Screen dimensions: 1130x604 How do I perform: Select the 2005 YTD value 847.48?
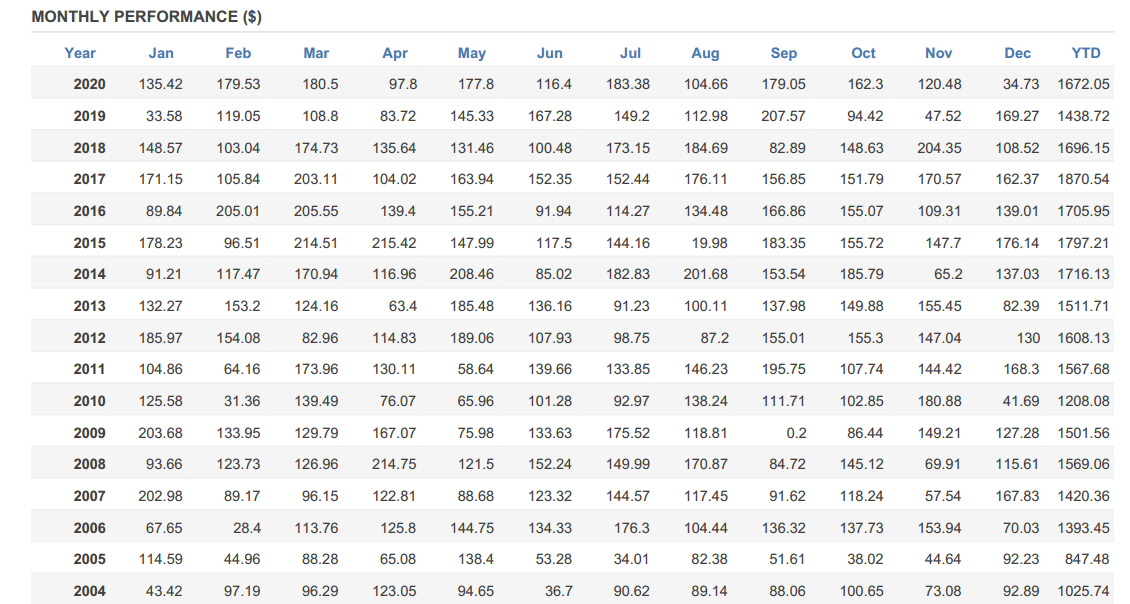coord(1087,559)
